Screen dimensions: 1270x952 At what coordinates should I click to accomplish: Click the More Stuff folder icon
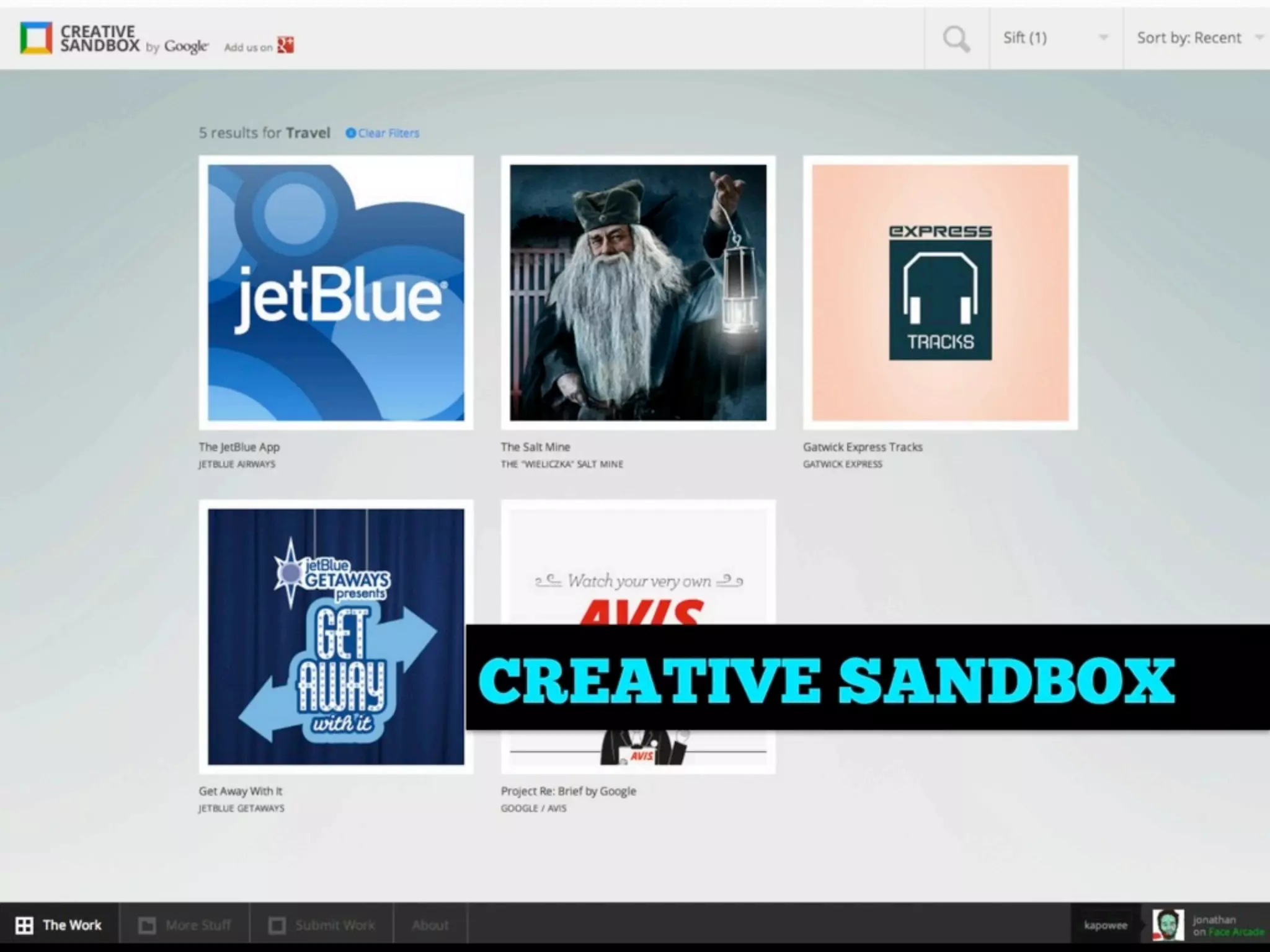click(x=147, y=925)
